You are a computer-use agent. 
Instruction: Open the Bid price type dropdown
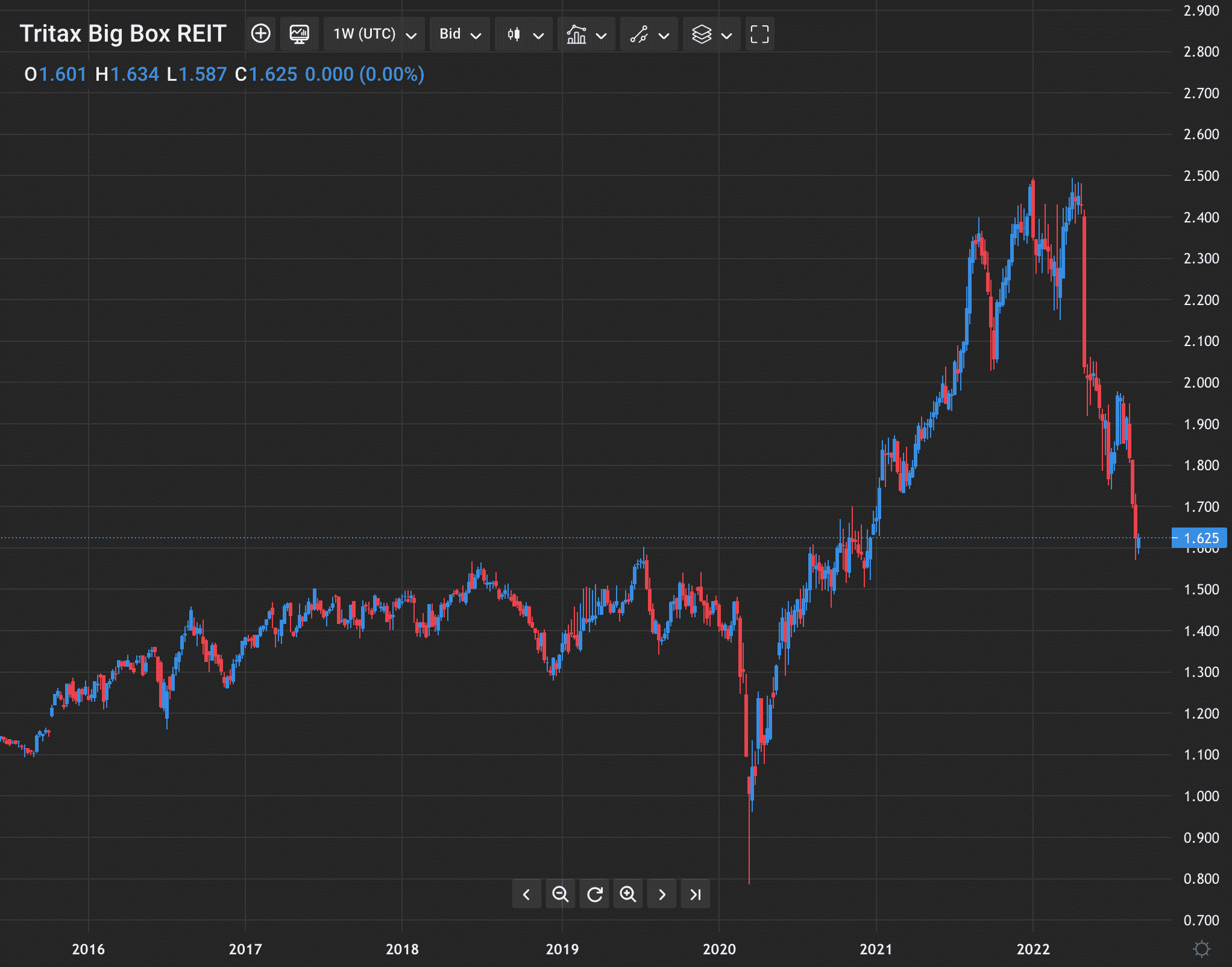pyautogui.click(x=460, y=34)
